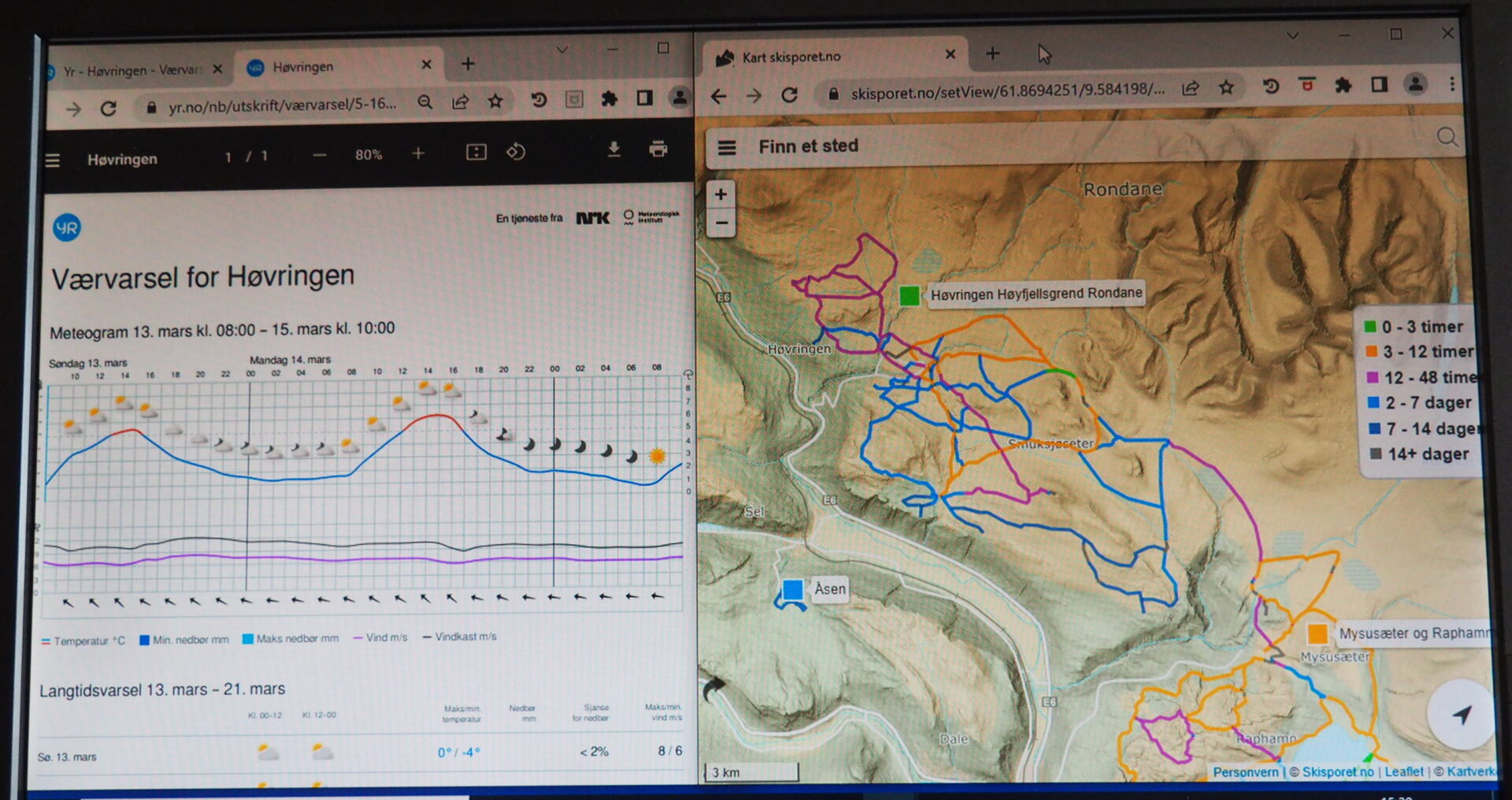Click the skisporet.no address bar URL
The width and height of the screenshot is (1512, 800).
(1007, 91)
